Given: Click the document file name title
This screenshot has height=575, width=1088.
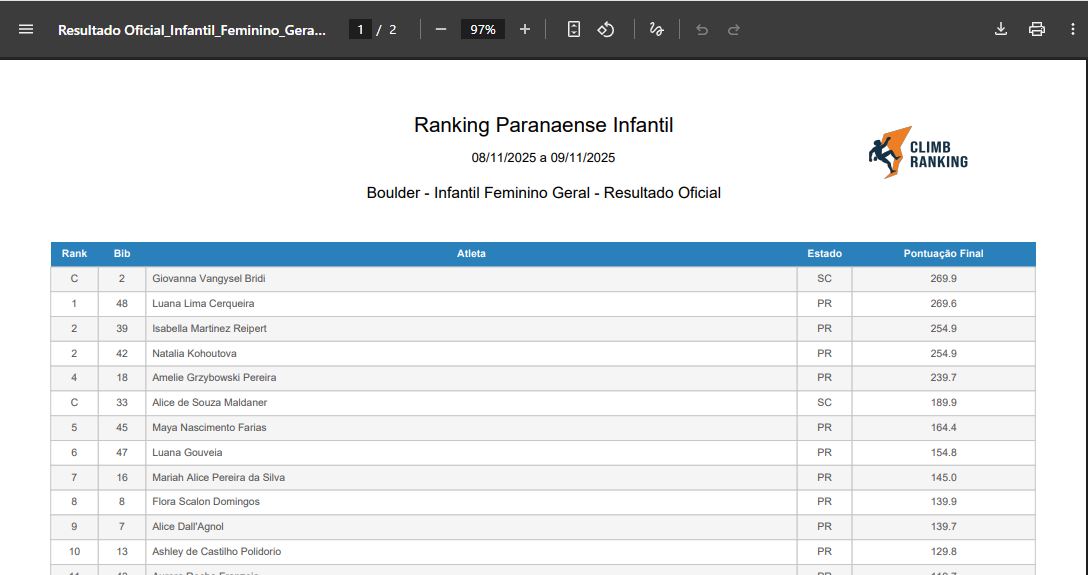Looking at the screenshot, I should [x=192, y=30].
